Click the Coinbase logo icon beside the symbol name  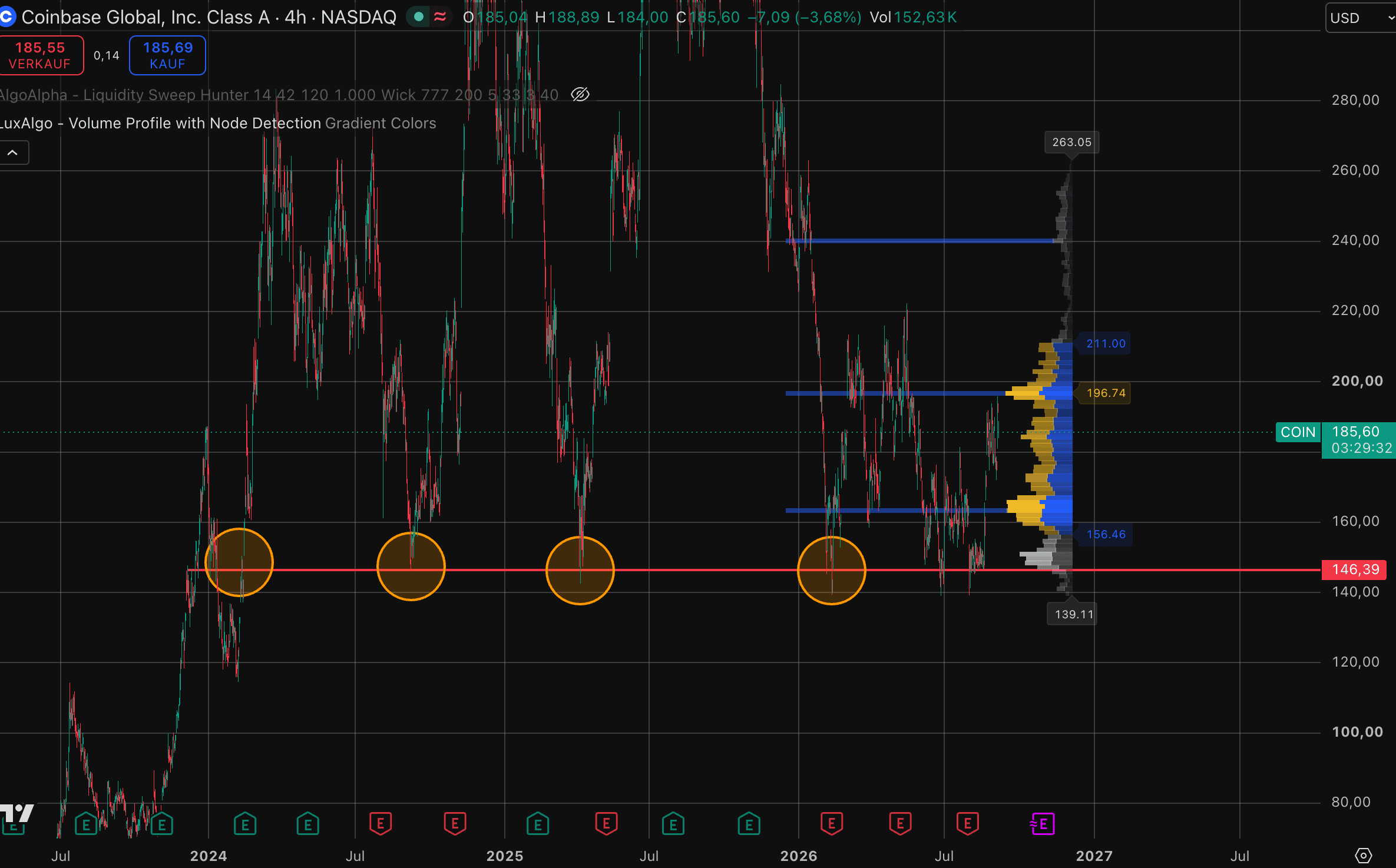pos(6,17)
